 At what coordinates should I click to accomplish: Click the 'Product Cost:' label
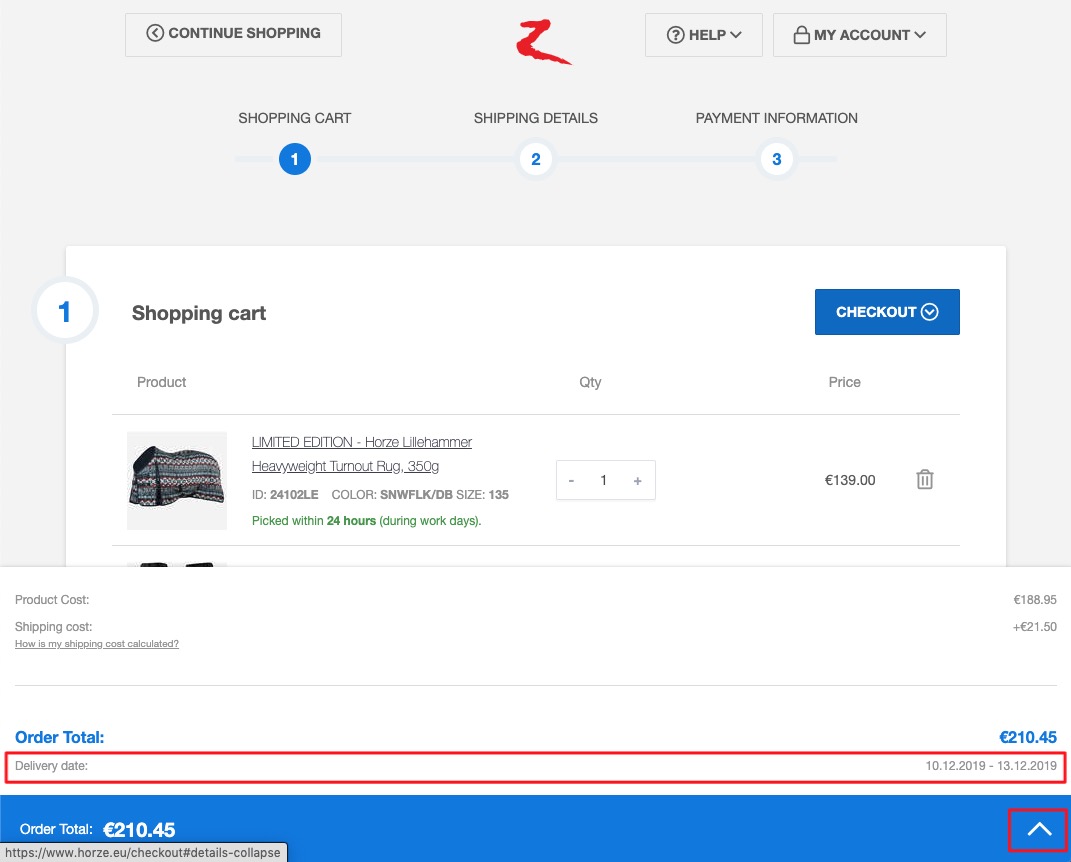(x=52, y=600)
